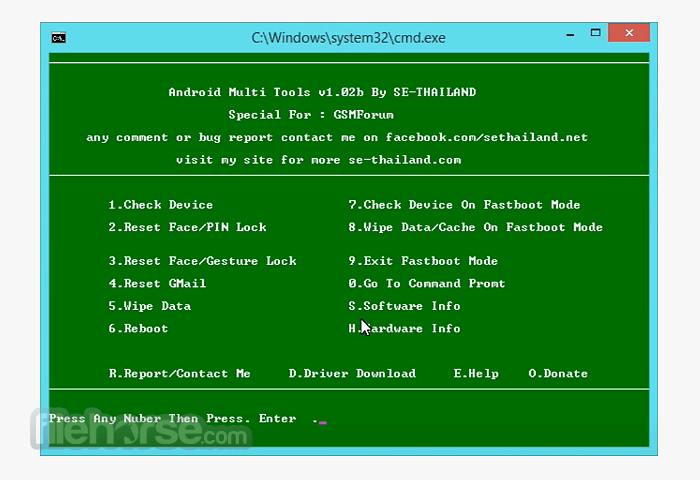Click the window title C:\Windows\system32\cmd.exe

[x=348, y=38]
